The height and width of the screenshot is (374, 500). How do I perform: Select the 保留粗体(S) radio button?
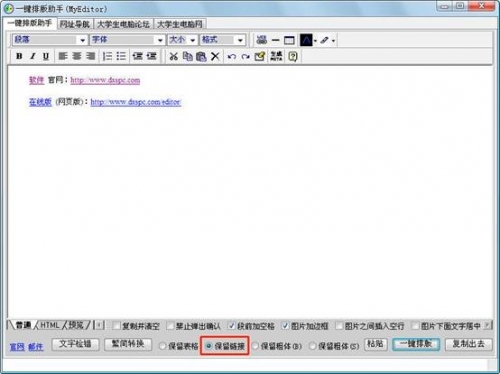tap(312, 346)
